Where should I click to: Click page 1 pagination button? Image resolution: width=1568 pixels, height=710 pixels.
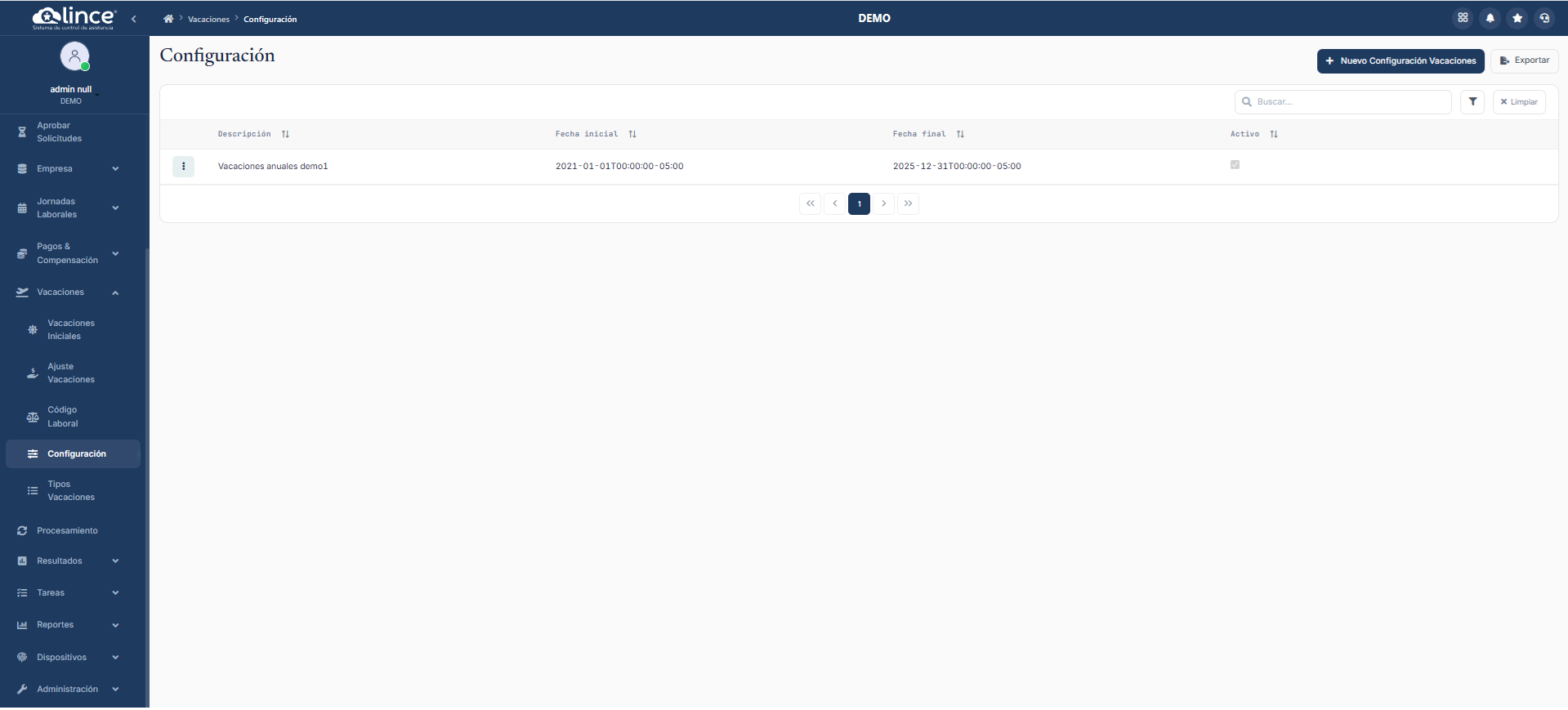(859, 203)
